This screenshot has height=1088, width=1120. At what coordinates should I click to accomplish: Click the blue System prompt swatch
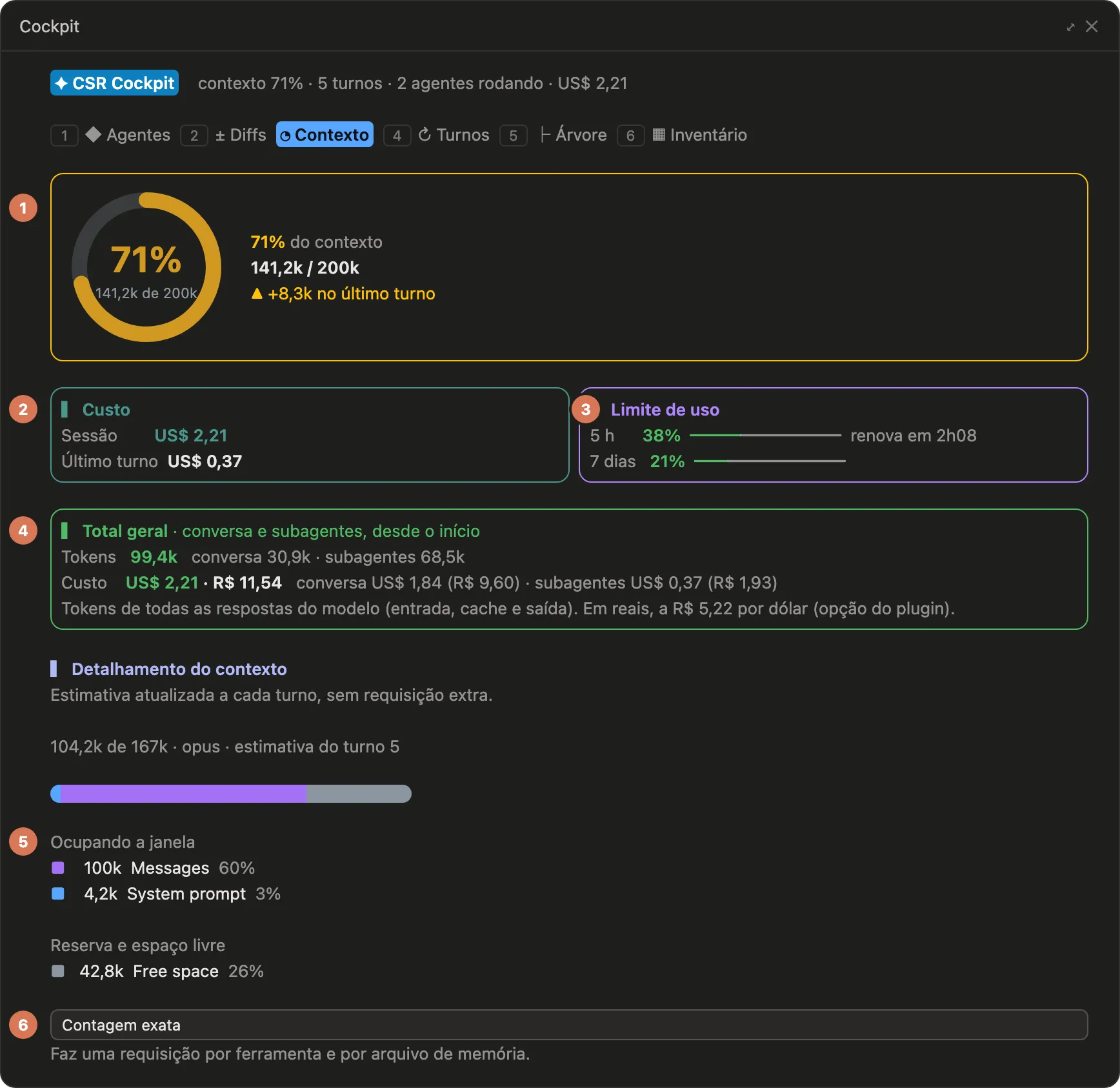click(x=58, y=894)
